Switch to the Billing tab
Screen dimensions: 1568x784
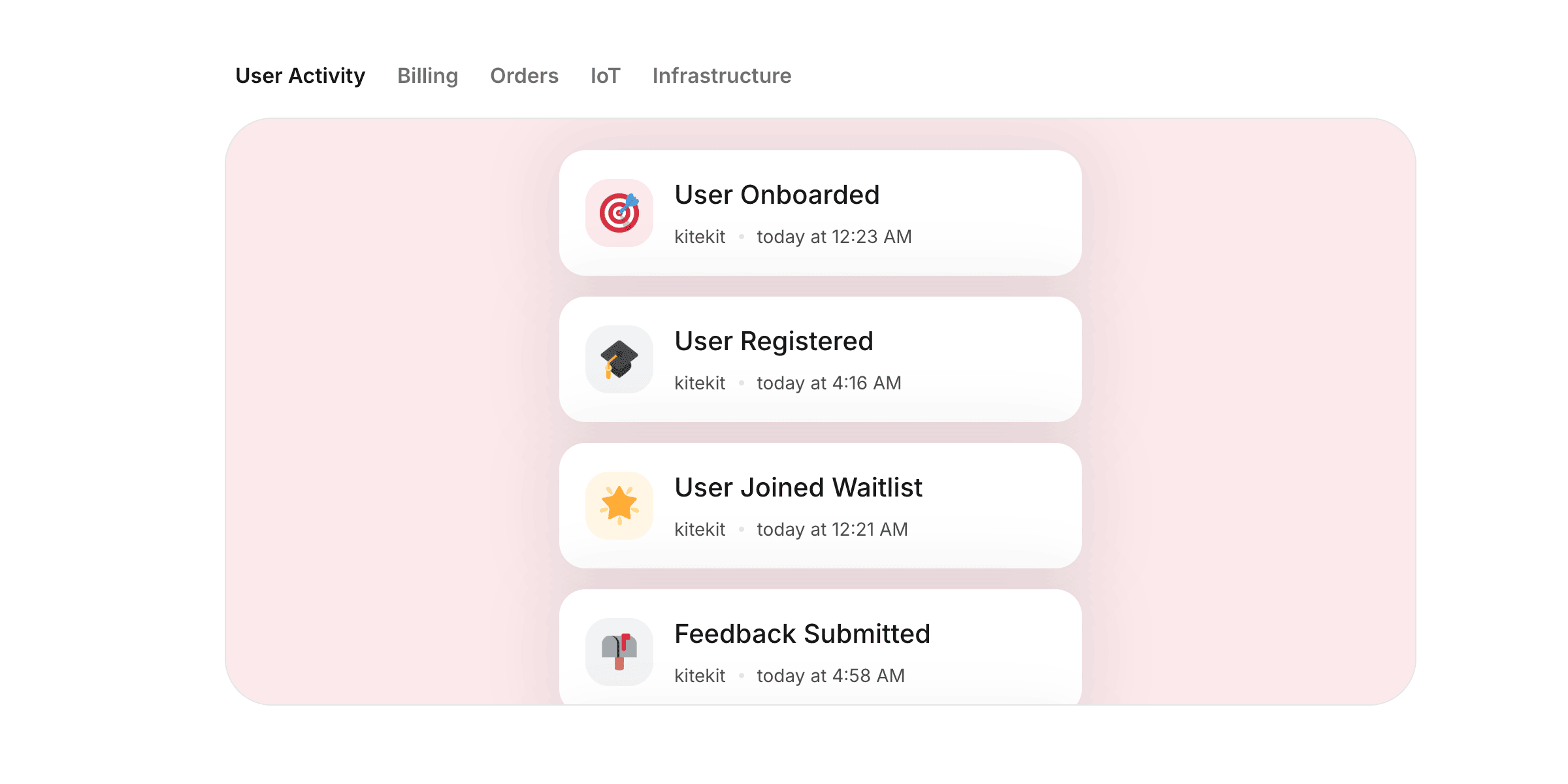(x=427, y=76)
